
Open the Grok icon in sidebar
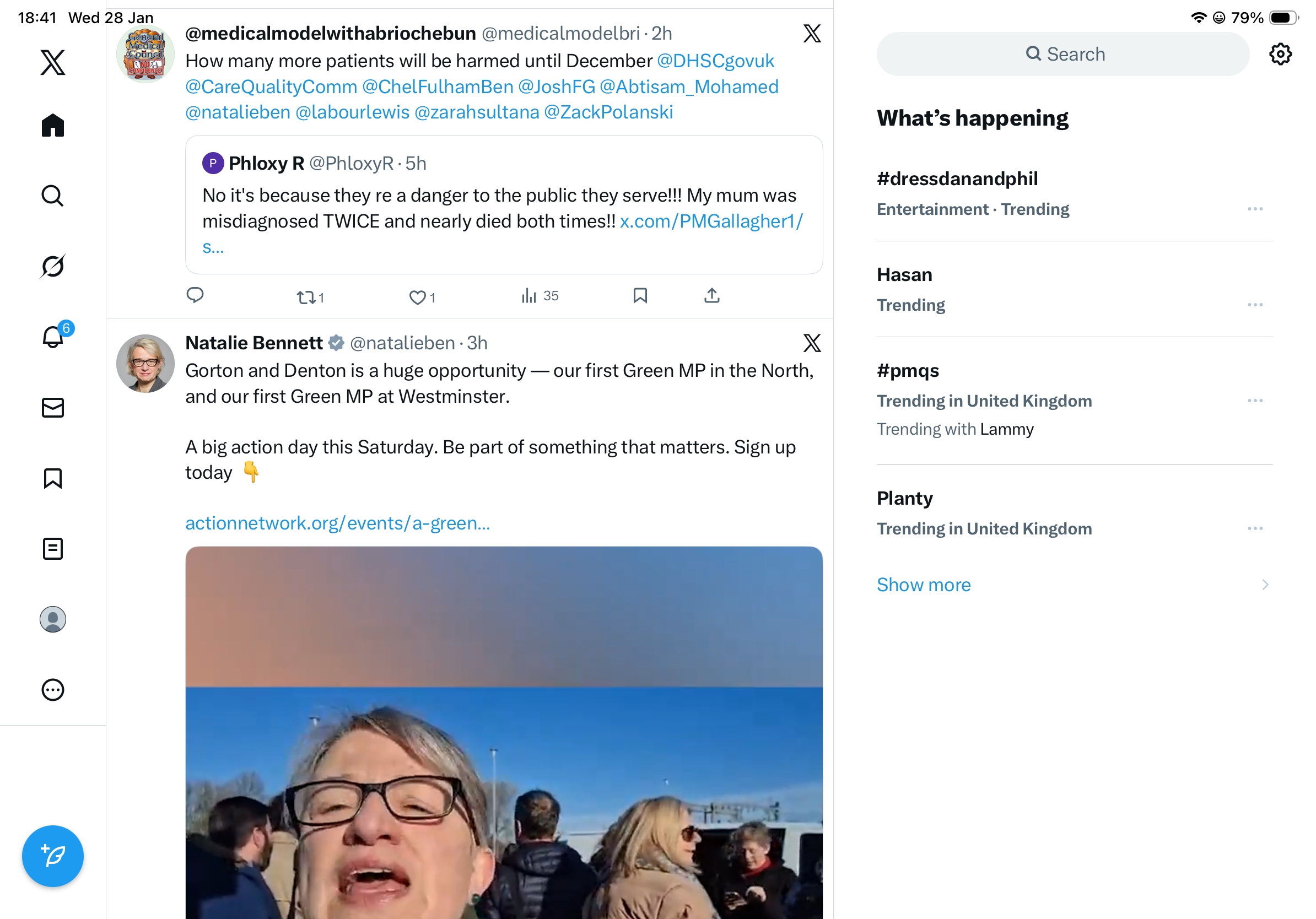pos(53,266)
